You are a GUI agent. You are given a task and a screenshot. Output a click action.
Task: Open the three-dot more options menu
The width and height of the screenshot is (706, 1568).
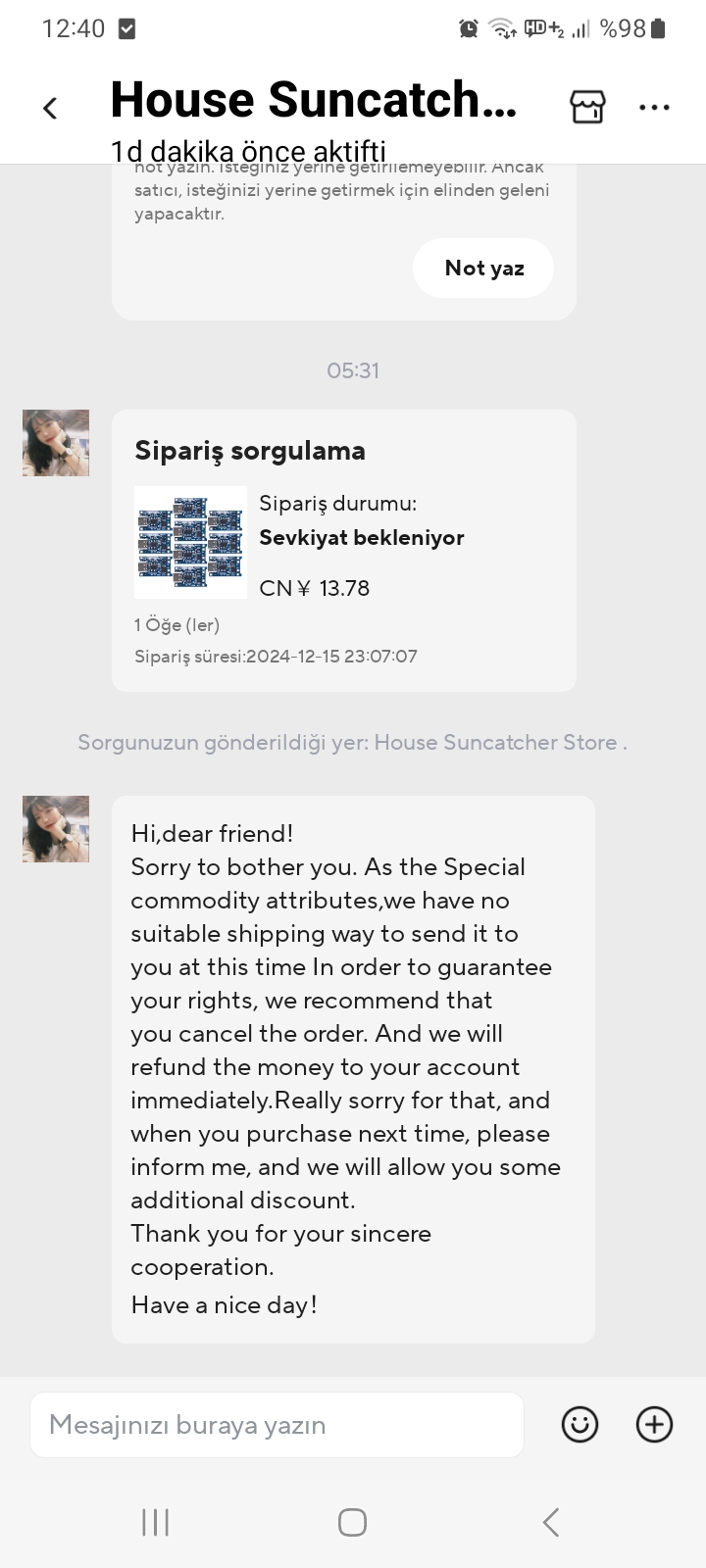click(x=654, y=107)
